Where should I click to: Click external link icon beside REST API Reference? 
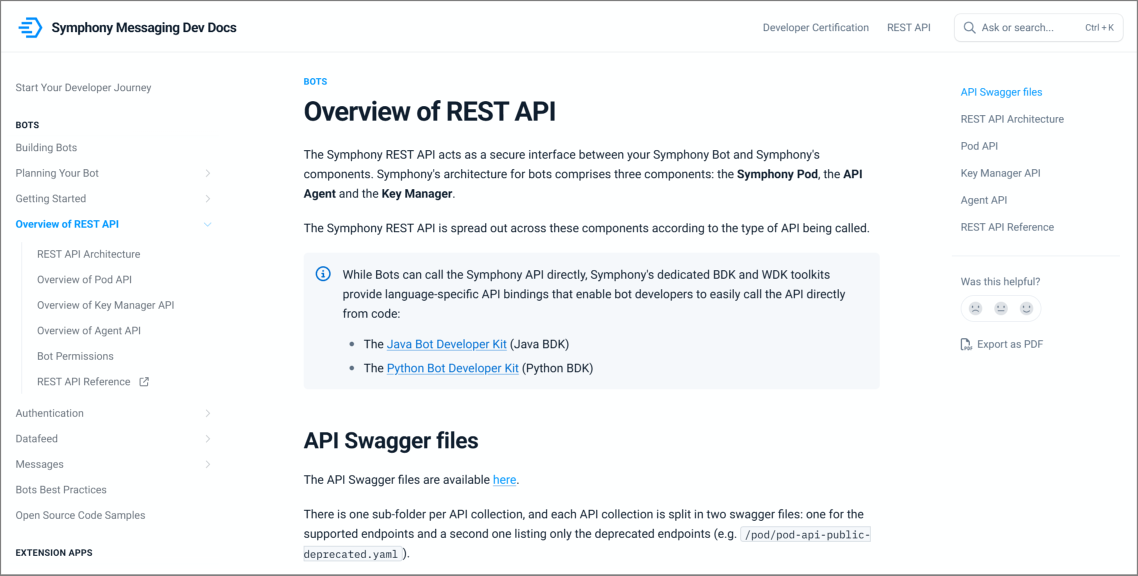(x=144, y=382)
